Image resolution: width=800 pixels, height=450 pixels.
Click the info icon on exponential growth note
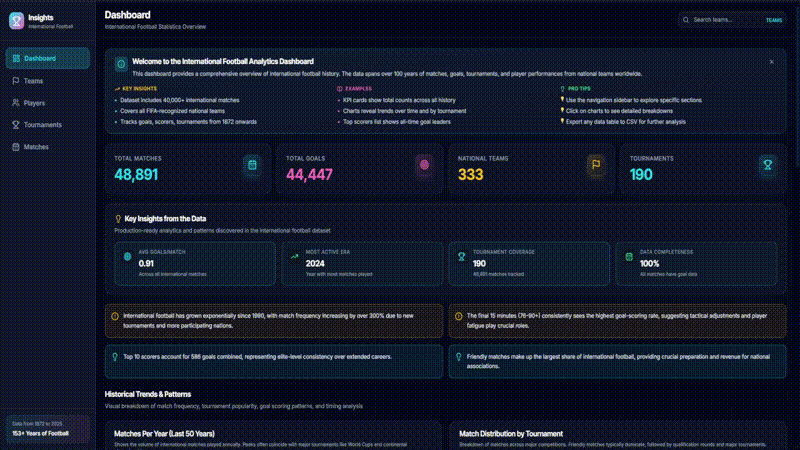(115, 316)
